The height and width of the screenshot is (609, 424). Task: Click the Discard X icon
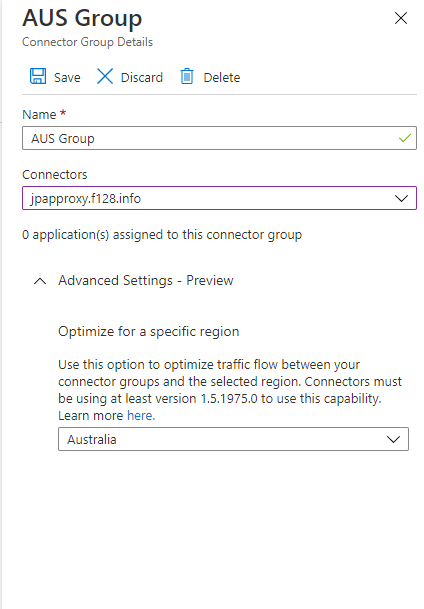105,76
